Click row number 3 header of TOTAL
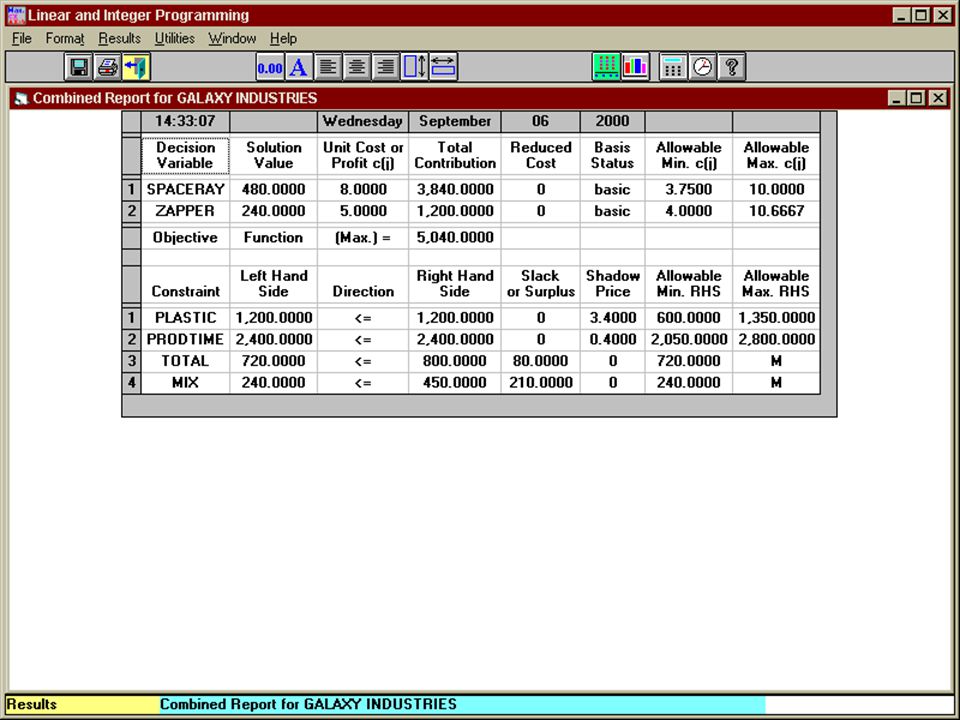This screenshot has width=960, height=720. pos(131,361)
